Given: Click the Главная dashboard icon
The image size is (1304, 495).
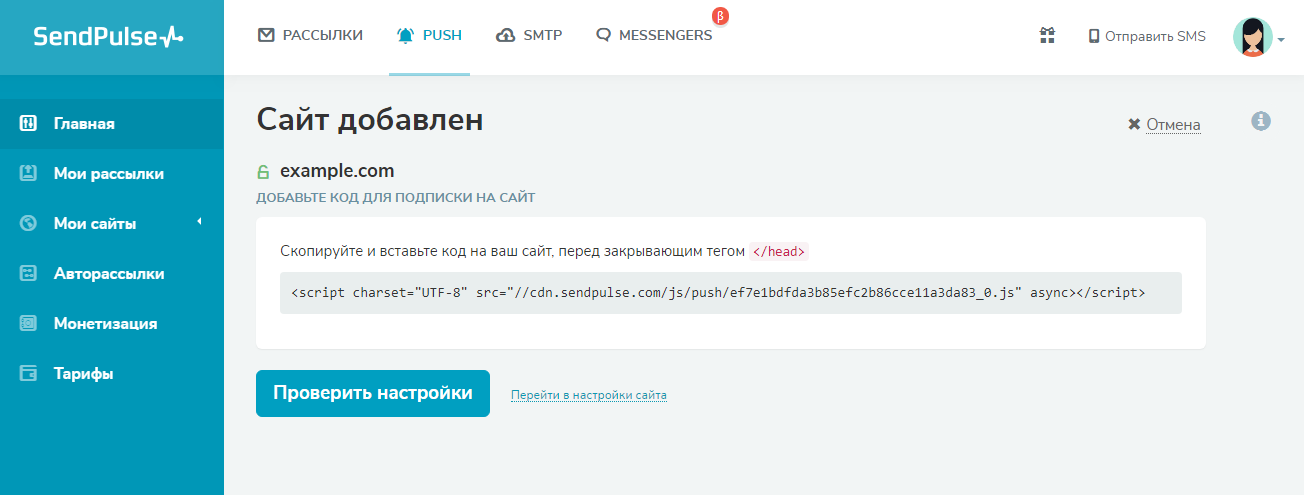Looking at the screenshot, I should (x=29, y=124).
